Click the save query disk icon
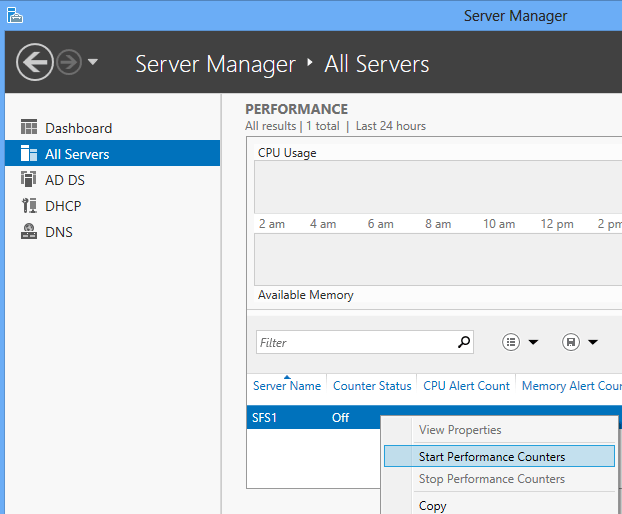 (571, 342)
